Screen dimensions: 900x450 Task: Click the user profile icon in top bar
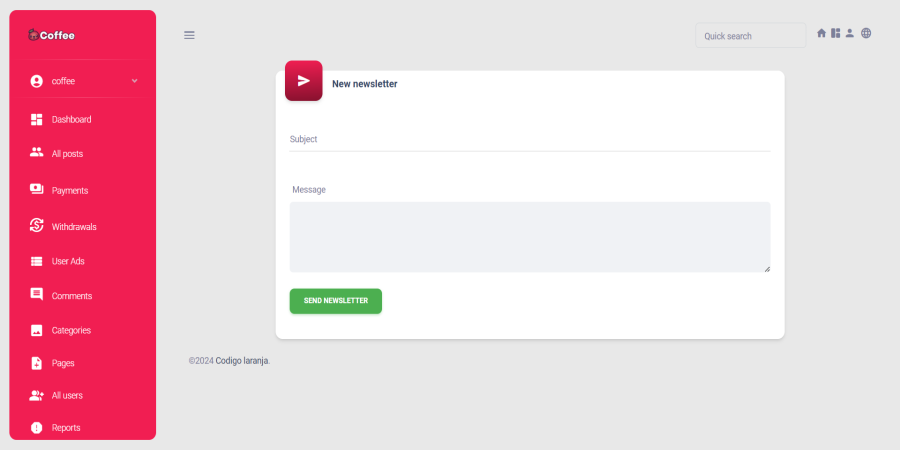[x=850, y=33]
